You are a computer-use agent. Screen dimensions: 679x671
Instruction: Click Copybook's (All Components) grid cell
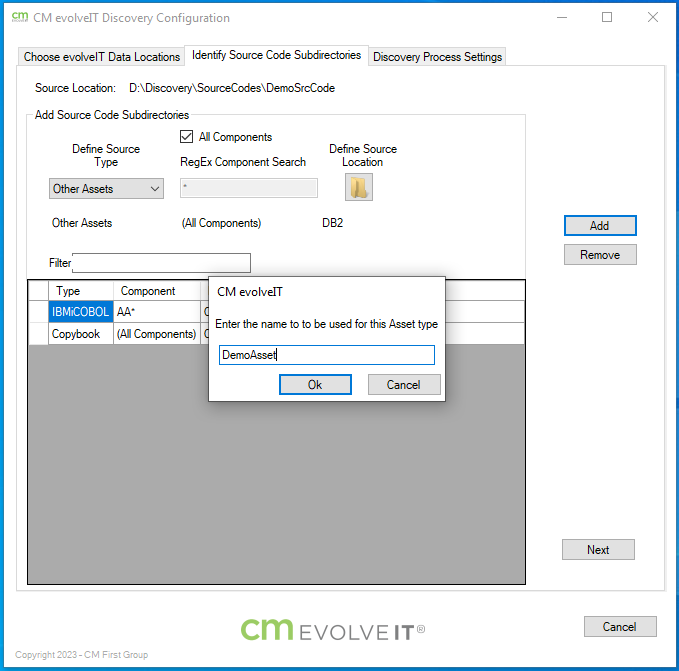pos(157,334)
